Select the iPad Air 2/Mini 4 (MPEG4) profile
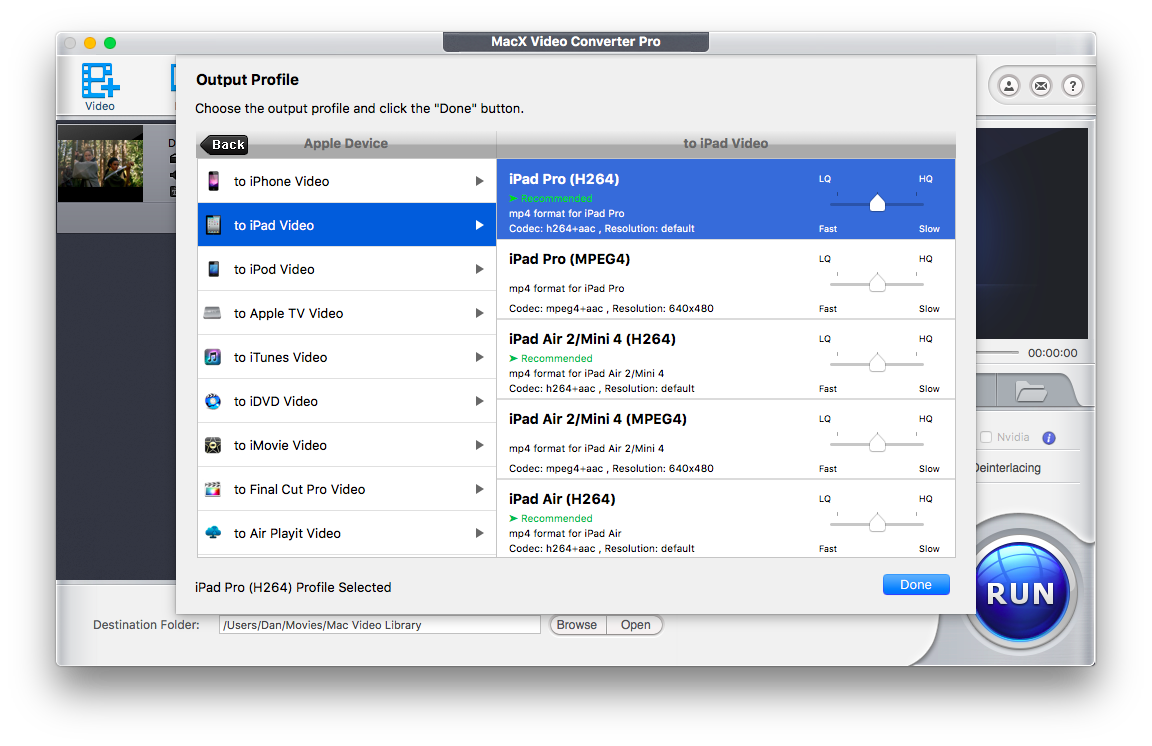 726,440
